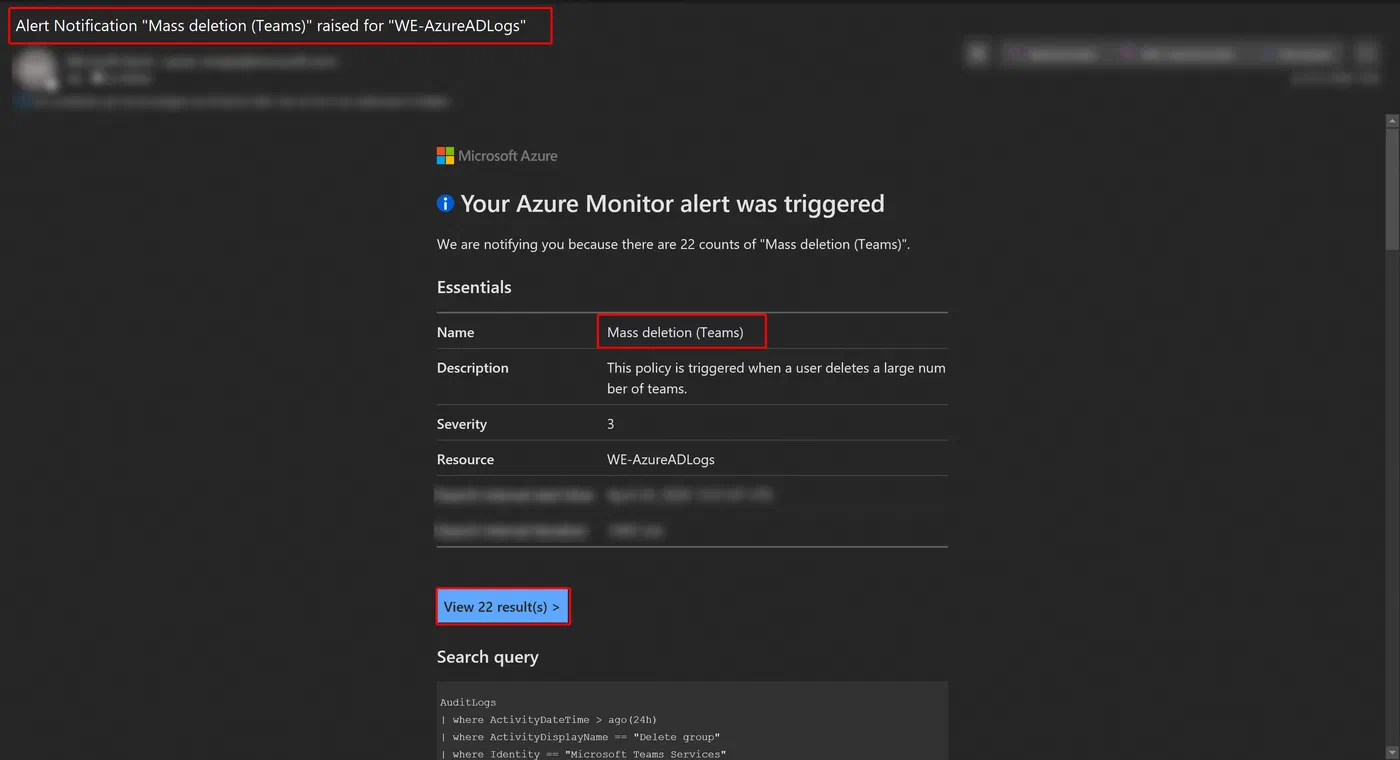Select heading "Your Azure Monitor alert was triggered"
This screenshot has height=760, width=1400.
672,203
